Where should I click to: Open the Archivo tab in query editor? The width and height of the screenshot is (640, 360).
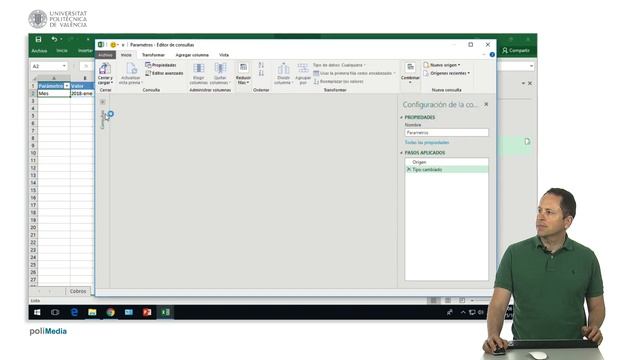point(105,55)
